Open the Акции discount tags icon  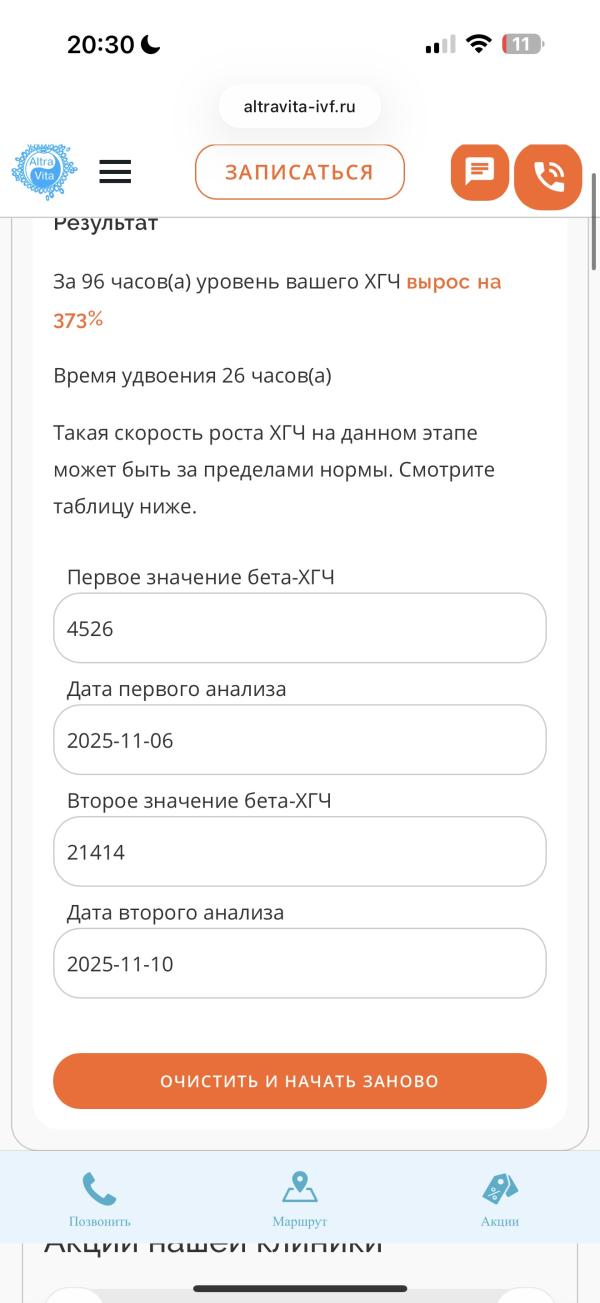500,1188
